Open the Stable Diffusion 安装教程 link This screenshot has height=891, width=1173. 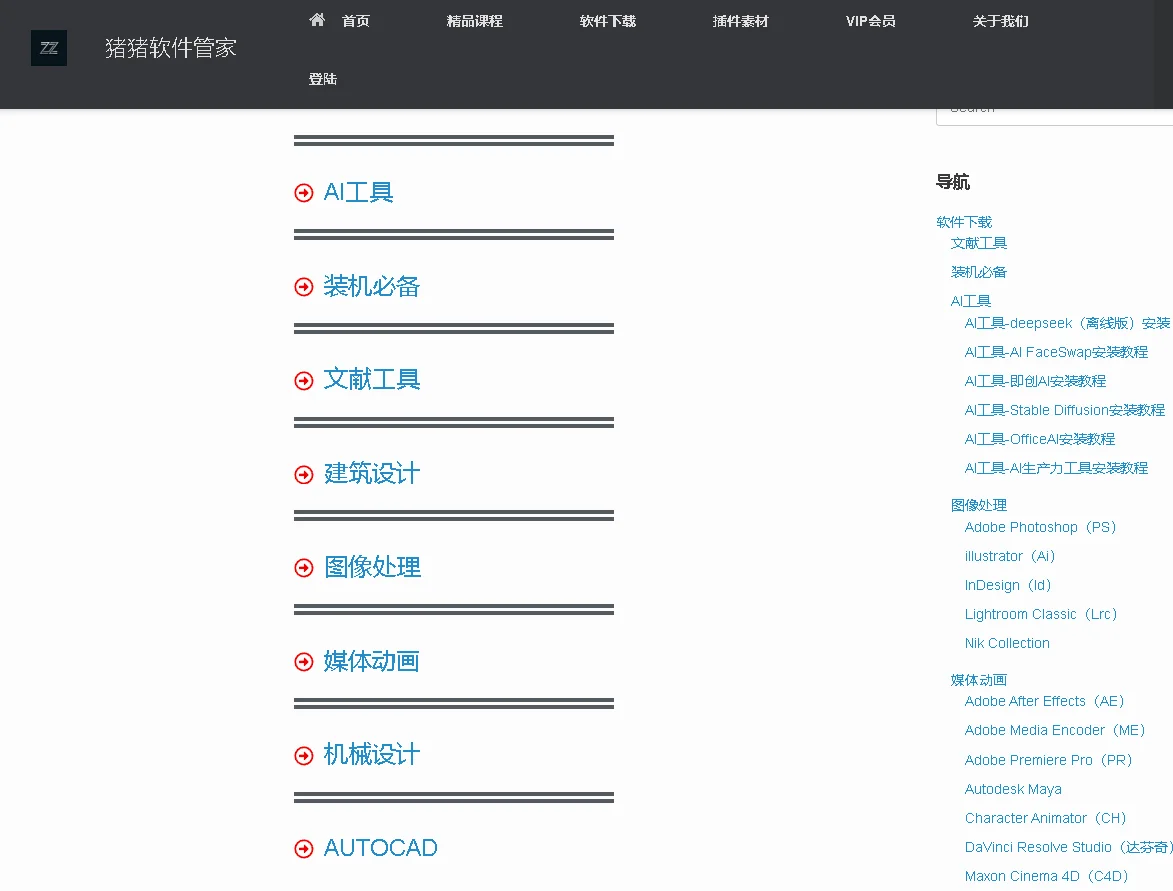pos(1064,409)
